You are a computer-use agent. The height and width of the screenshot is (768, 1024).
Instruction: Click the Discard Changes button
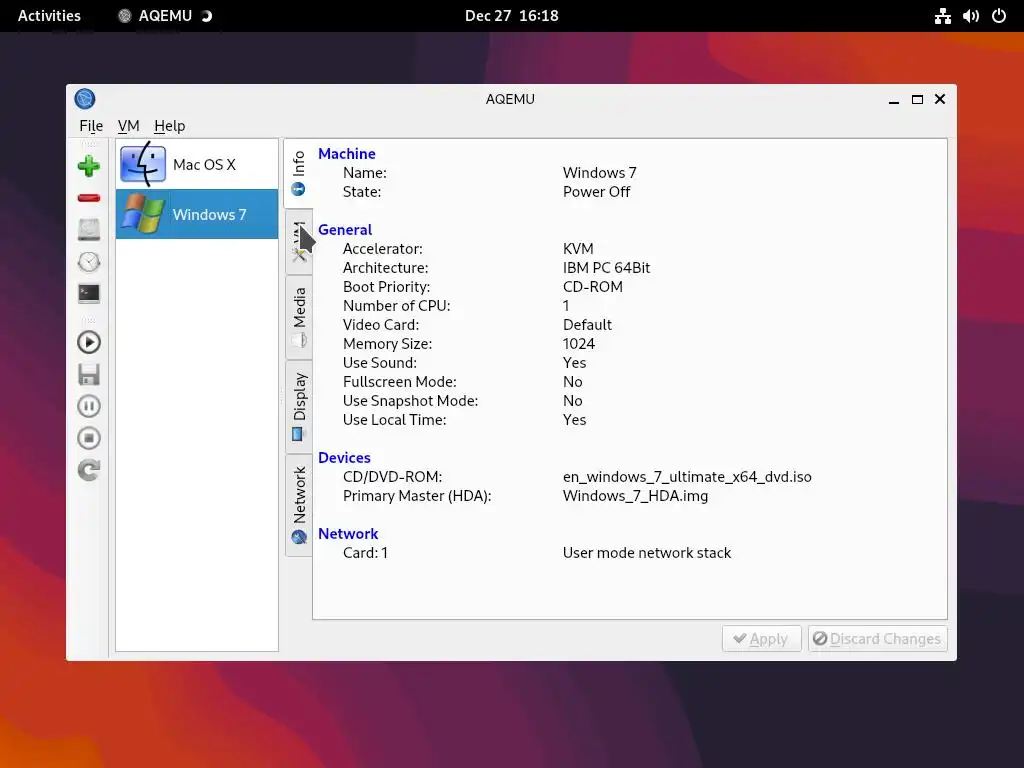[877, 639]
